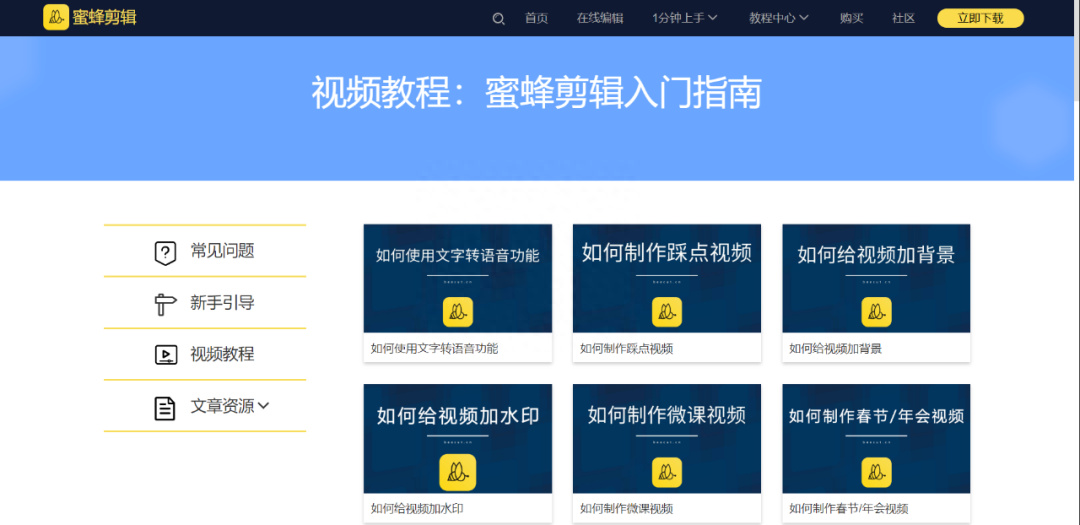Screen dimensions: 1080x525
Task: Click bee icon on 视频加水印 thumbnail
Action: 457,473
